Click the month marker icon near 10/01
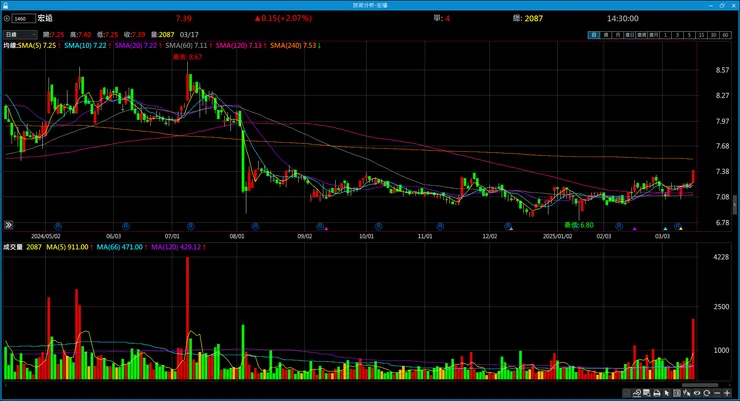Image resolution: width=740 pixels, height=401 pixels. pyautogui.click(x=378, y=226)
